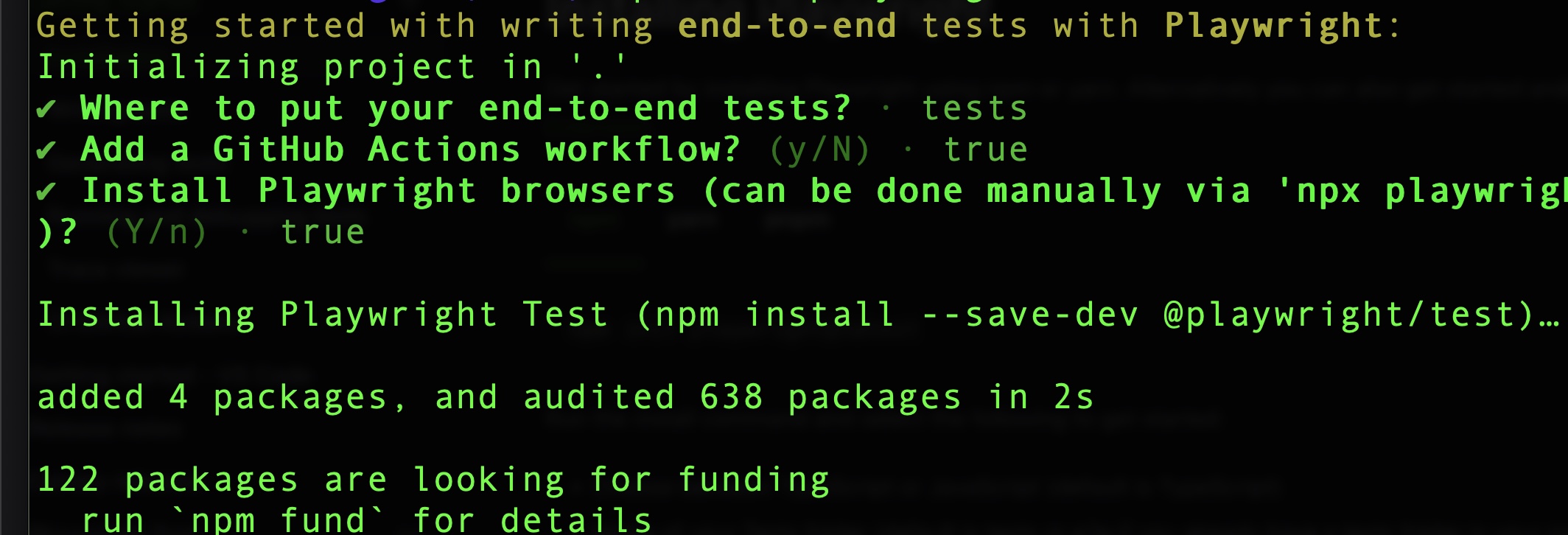This screenshot has height=535, width=1568.
Task: Click bold "end-to-end" in the top header line
Action: tap(787, 27)
